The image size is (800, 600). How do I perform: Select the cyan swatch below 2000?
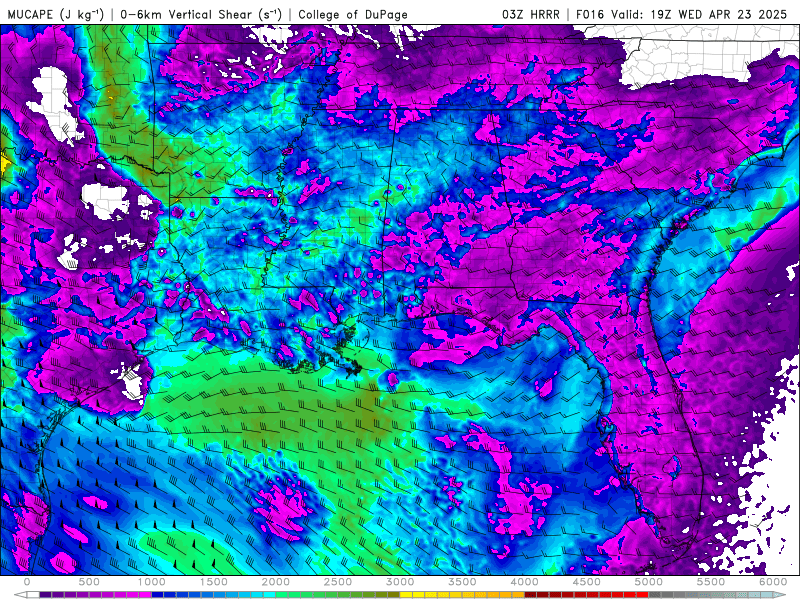tap(270, 594)
